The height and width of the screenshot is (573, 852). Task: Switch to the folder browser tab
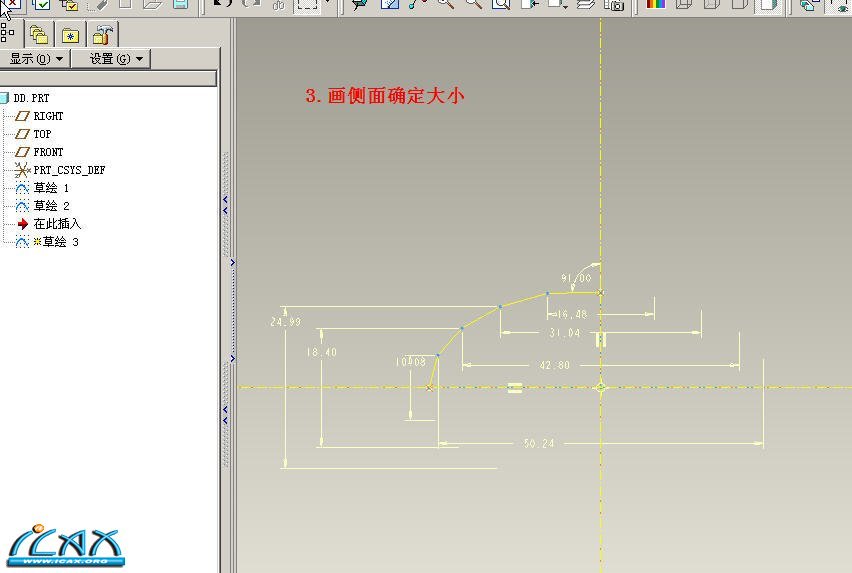pos(39,35)
